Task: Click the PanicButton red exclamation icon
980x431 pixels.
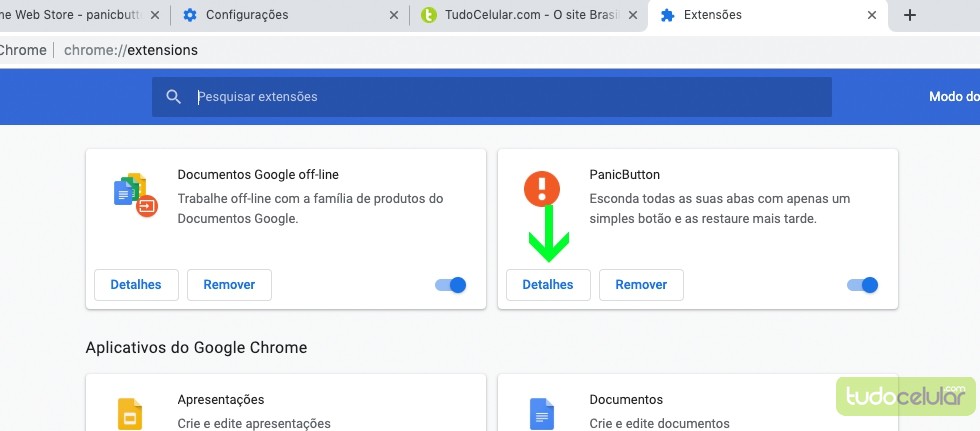Action: [x=542, y=189]
